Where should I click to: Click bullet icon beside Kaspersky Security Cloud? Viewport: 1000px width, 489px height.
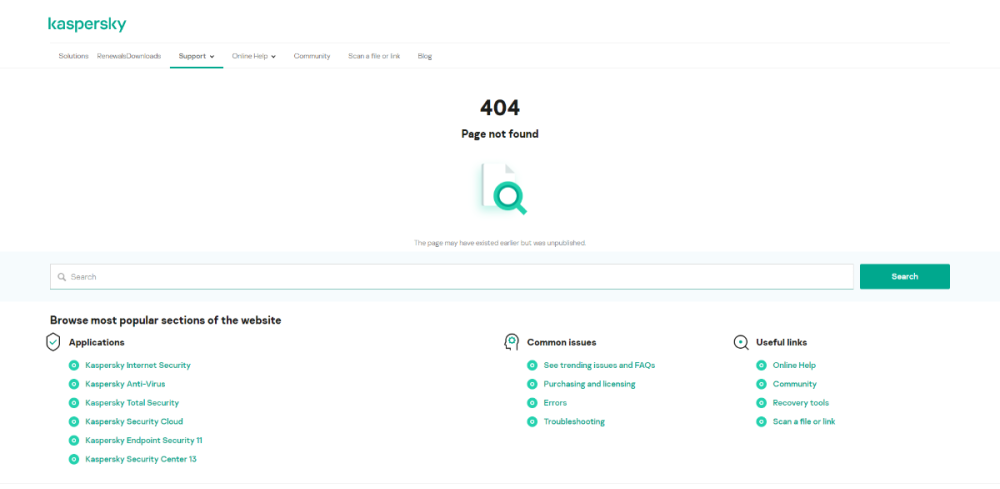point(74,421)
